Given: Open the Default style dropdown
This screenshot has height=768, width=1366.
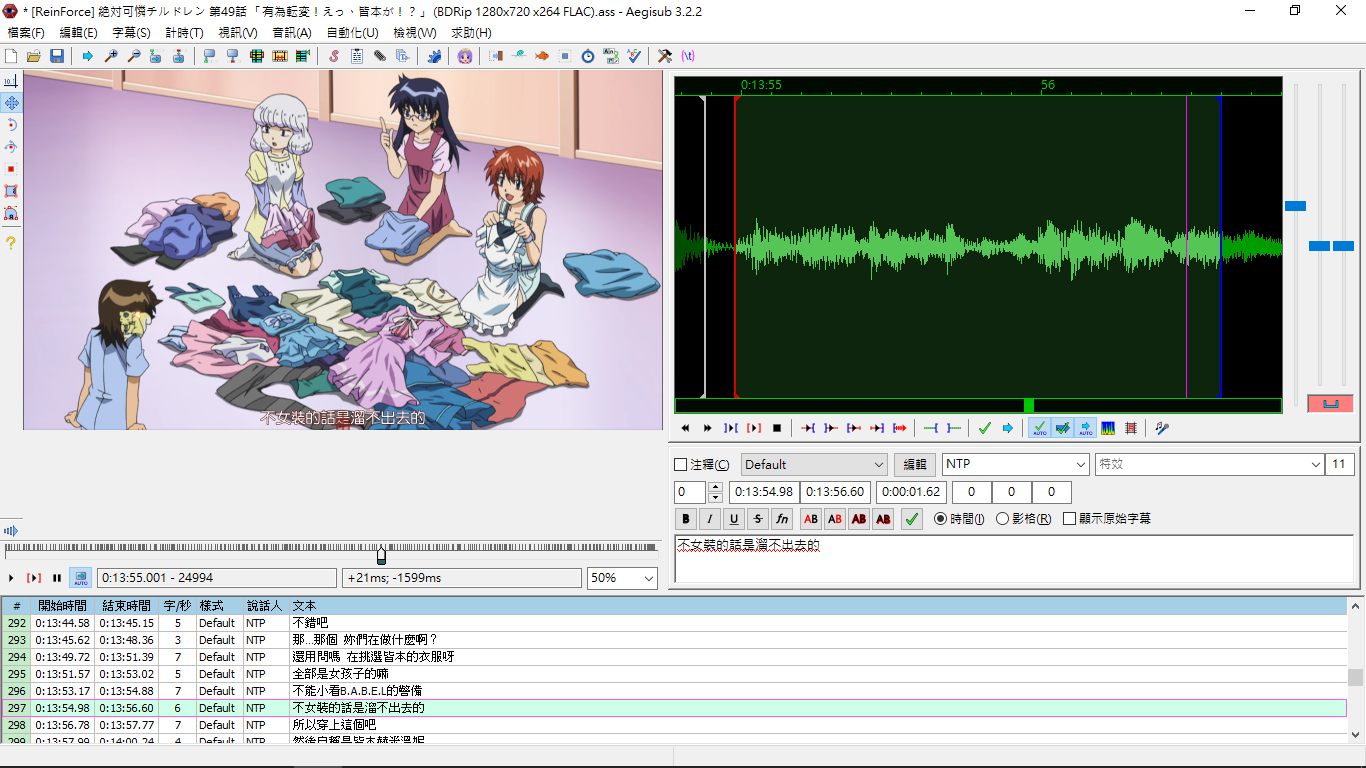Looking at the screenshot, I should 814,465.
